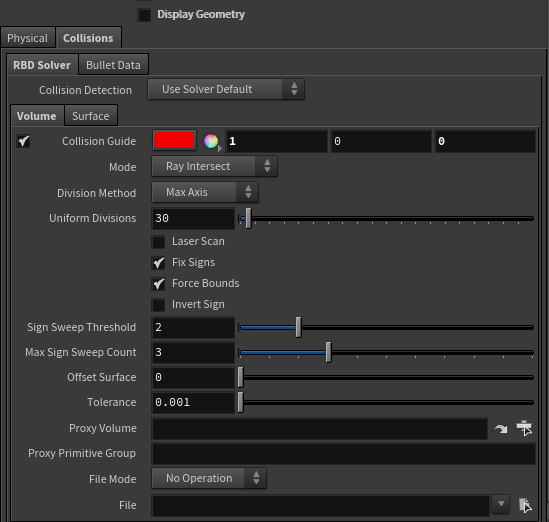Click the Offset Surface parameter label
This screenshot has width=549, height=522.
[x=102, y=377]
